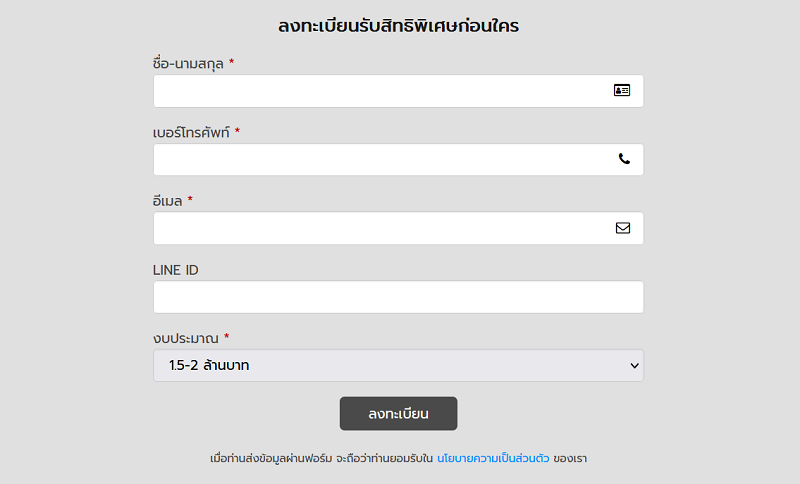Focus the ชื่อ-นามสกุล name input field

tap(380, 91)
